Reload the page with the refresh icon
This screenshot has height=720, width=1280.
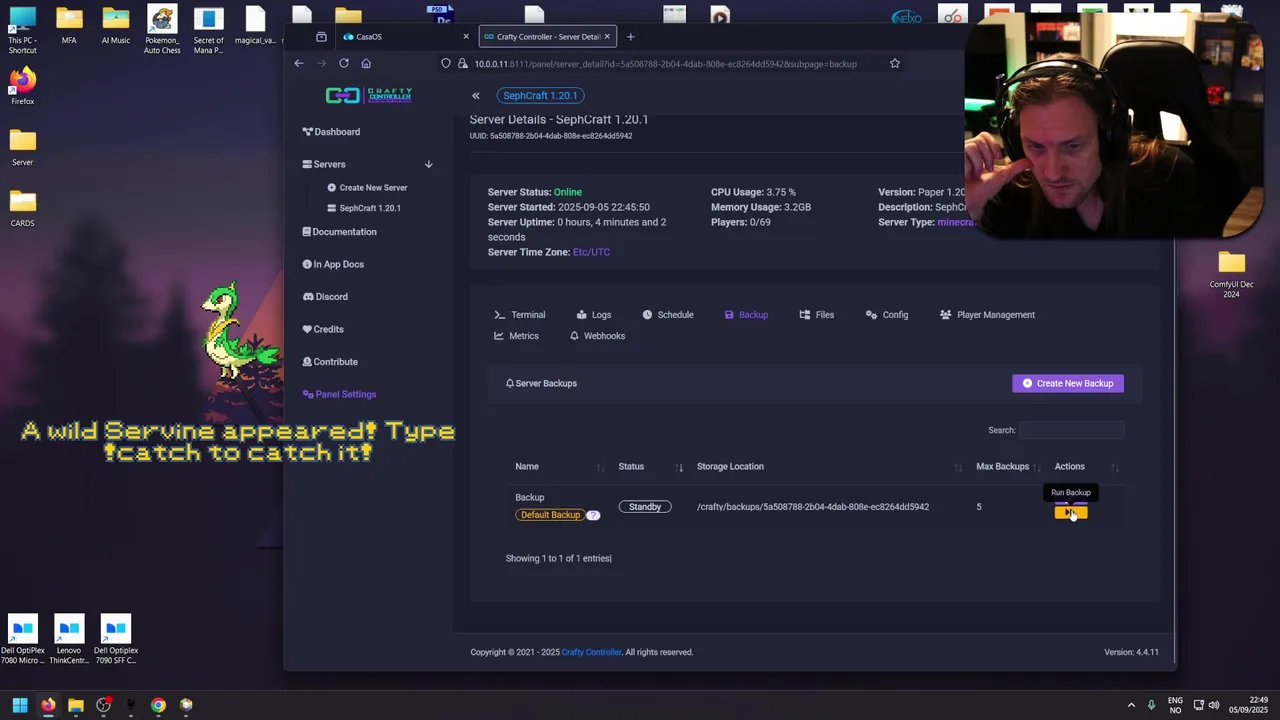click(344, 63)
